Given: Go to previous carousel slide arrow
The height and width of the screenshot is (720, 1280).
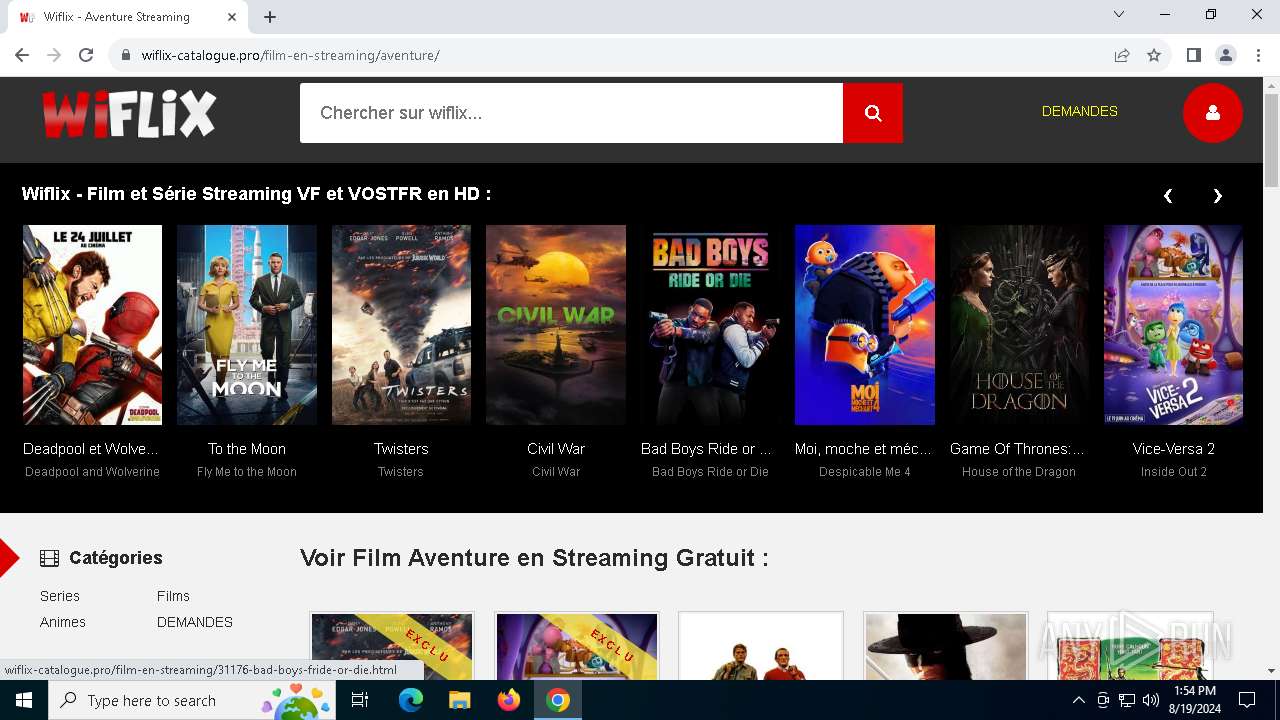Looking at the screenshot, I should click(1167, 196).
